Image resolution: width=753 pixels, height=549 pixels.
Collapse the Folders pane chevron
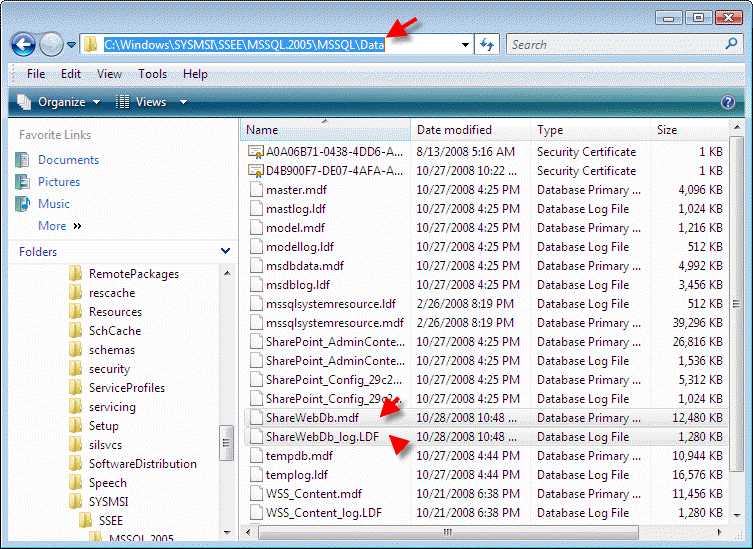[225, 251]
